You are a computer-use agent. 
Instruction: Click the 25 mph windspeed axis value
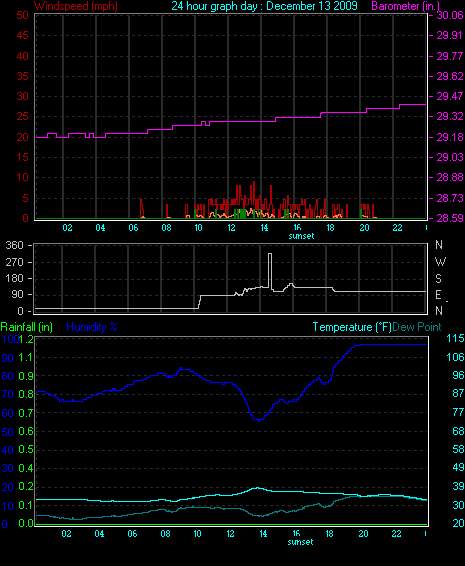coord(22,117)
